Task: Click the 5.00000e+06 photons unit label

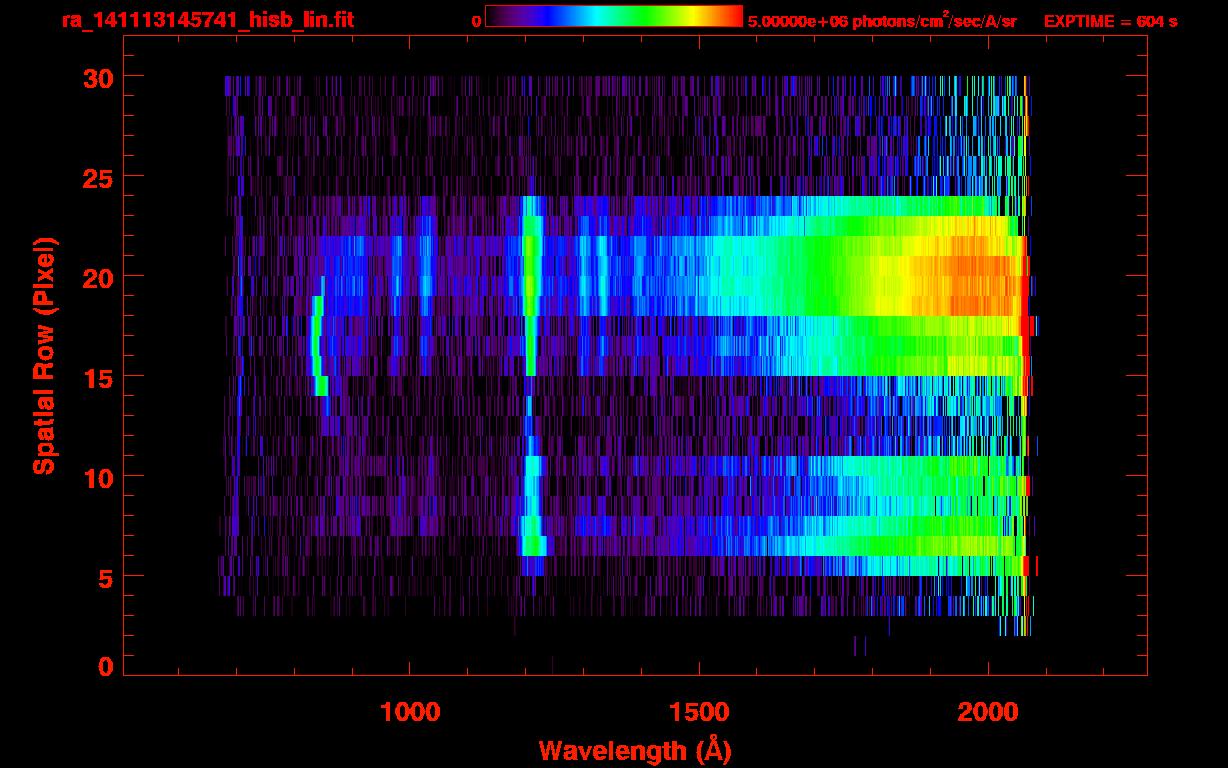Action: [882, 20]
